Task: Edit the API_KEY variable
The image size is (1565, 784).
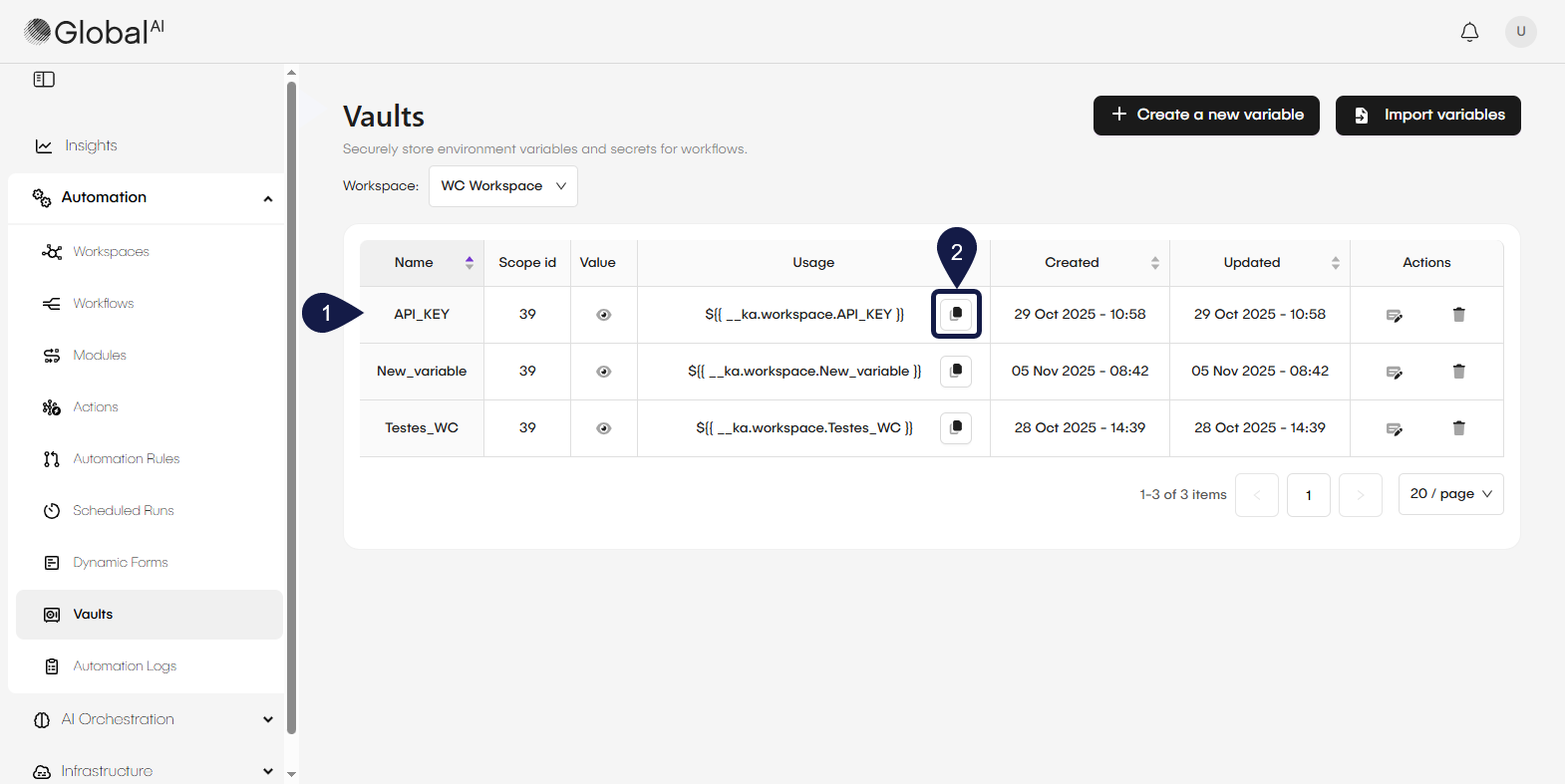Action: pos(1395,316)
